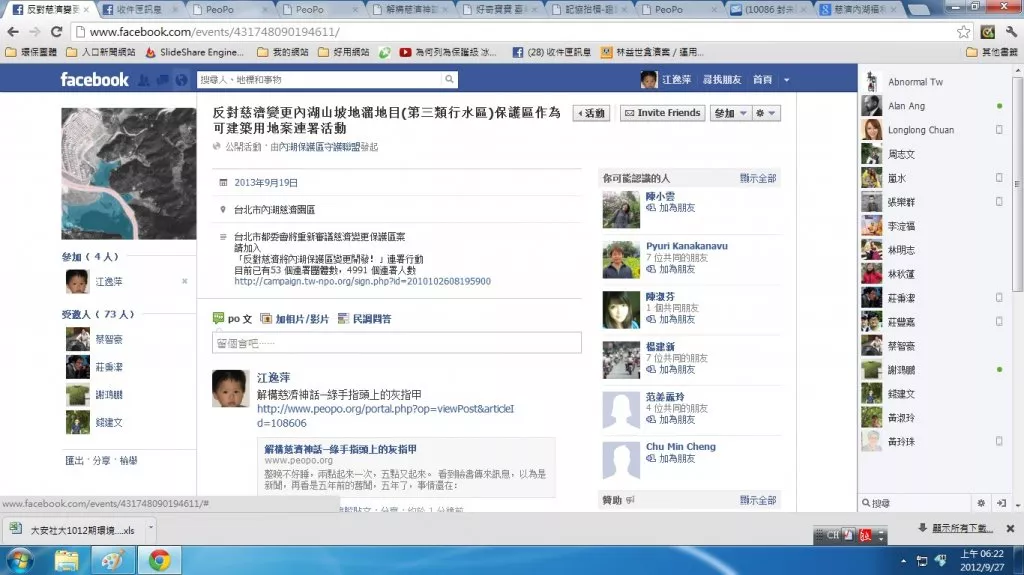Switch to 好奇寶寶 browser tab

498,9
